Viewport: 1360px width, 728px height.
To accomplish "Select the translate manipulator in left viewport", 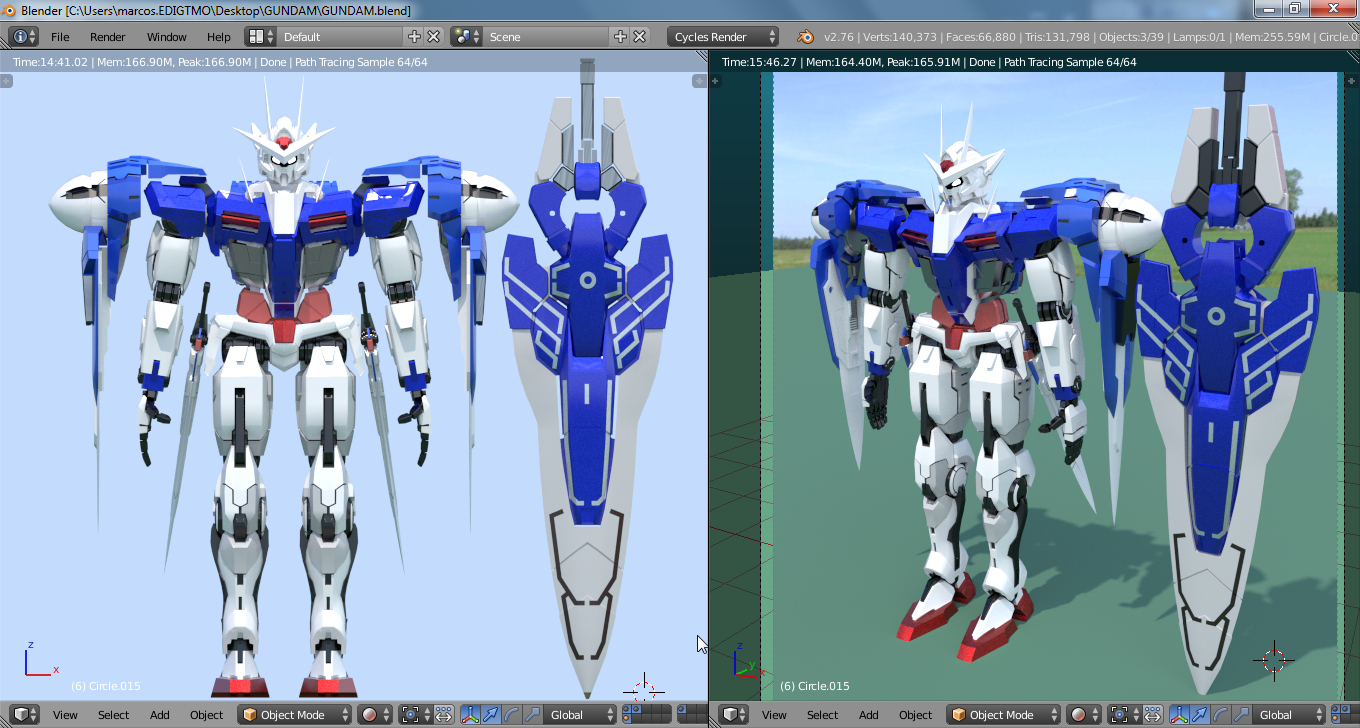I will coord(490,715).
